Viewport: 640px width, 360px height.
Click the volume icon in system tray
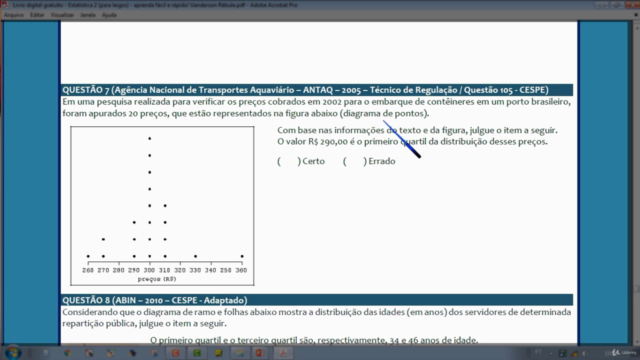pos(584,353)
